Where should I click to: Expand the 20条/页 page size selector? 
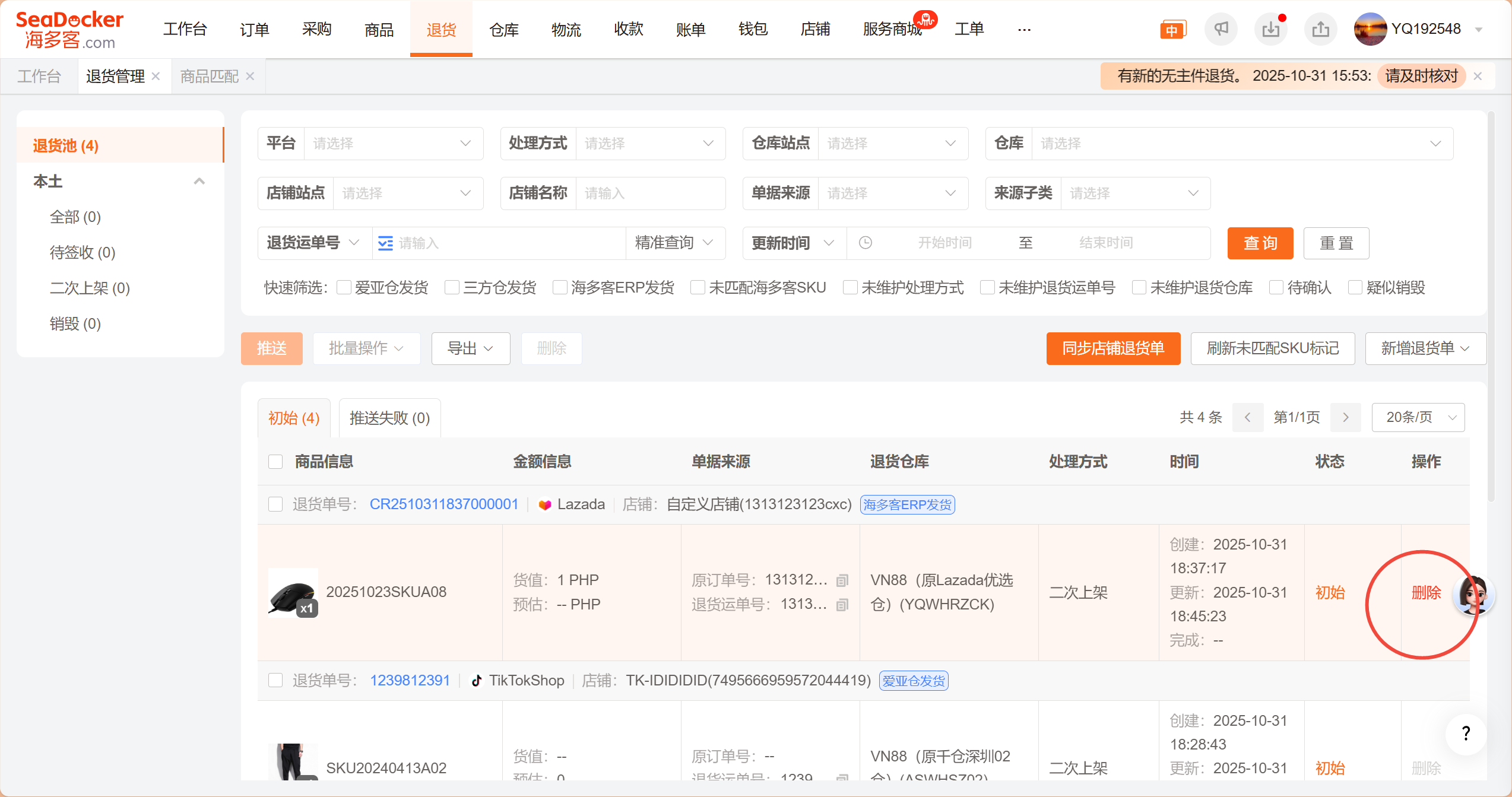tap(1418, 418)
